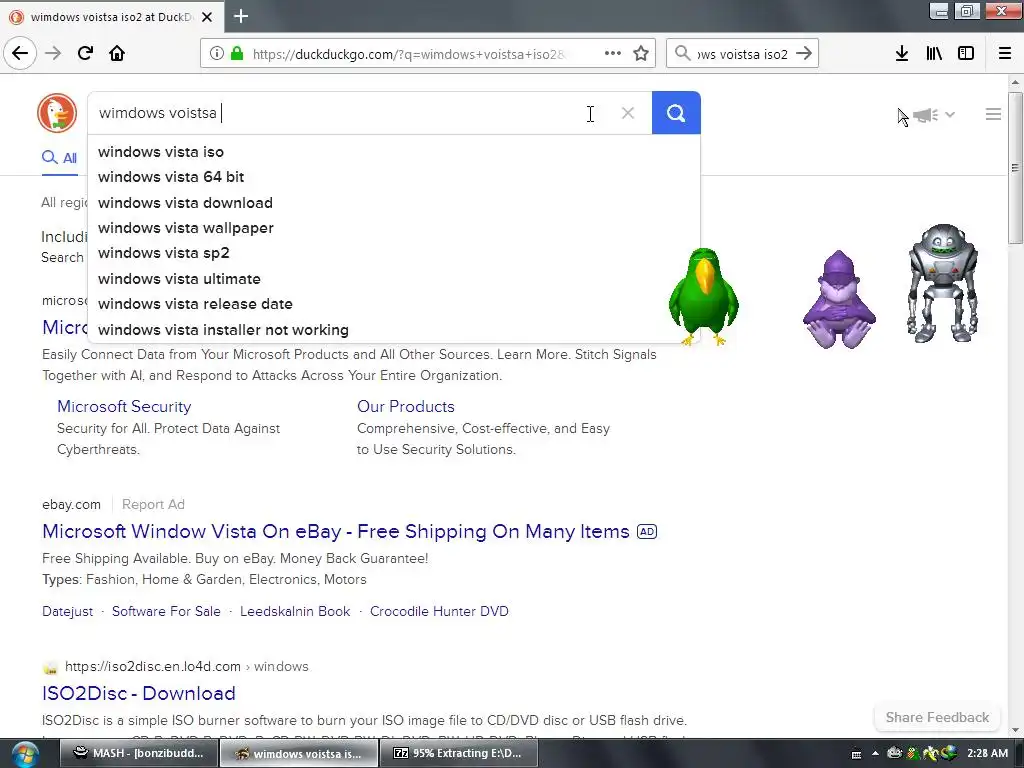Screen dimensions: 1024x768
Task: Click the magnifier in Firefox search box
Action: pos(682,54)
